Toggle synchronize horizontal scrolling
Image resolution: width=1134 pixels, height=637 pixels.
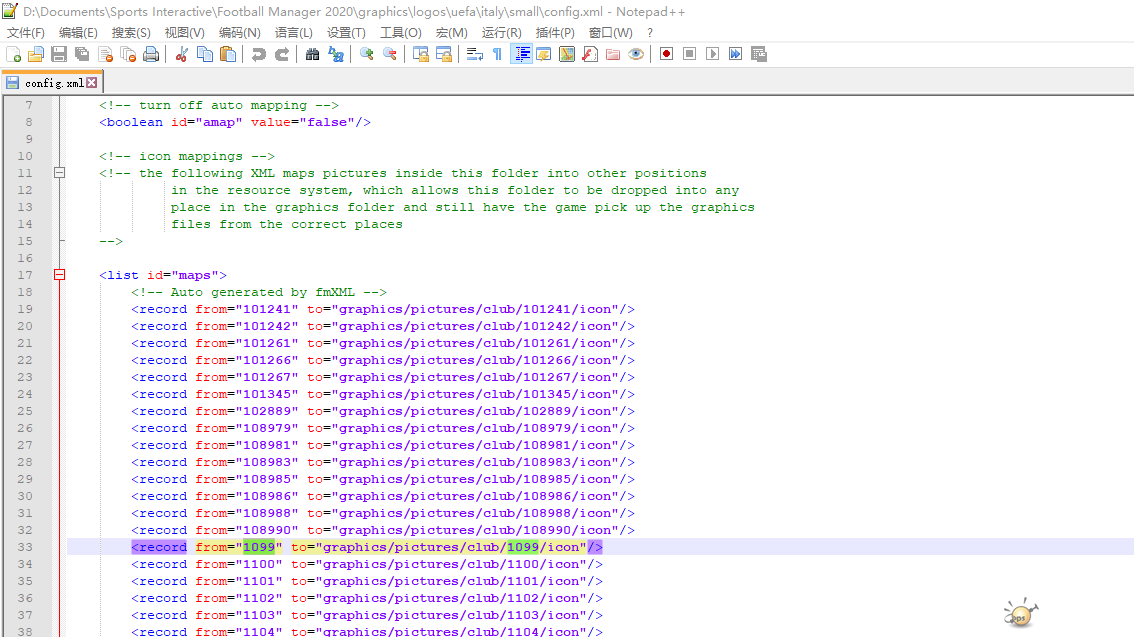pos(444,54)
